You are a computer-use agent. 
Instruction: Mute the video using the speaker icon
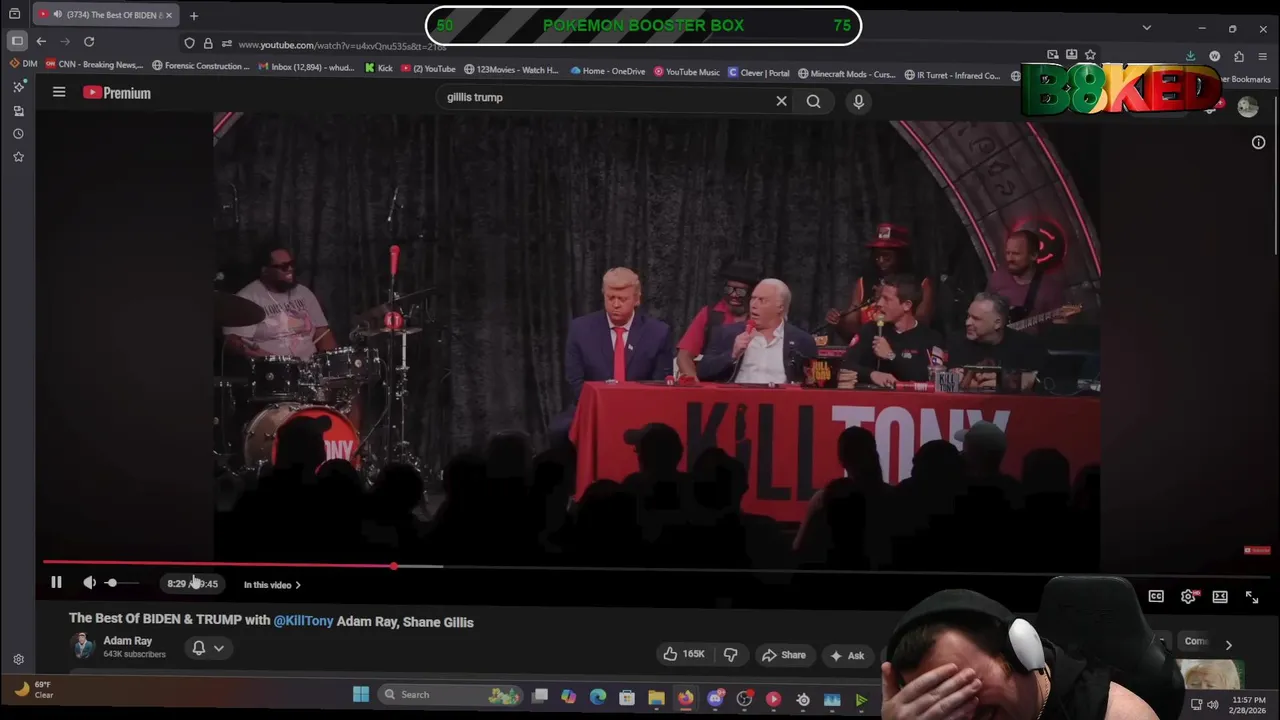90,583
